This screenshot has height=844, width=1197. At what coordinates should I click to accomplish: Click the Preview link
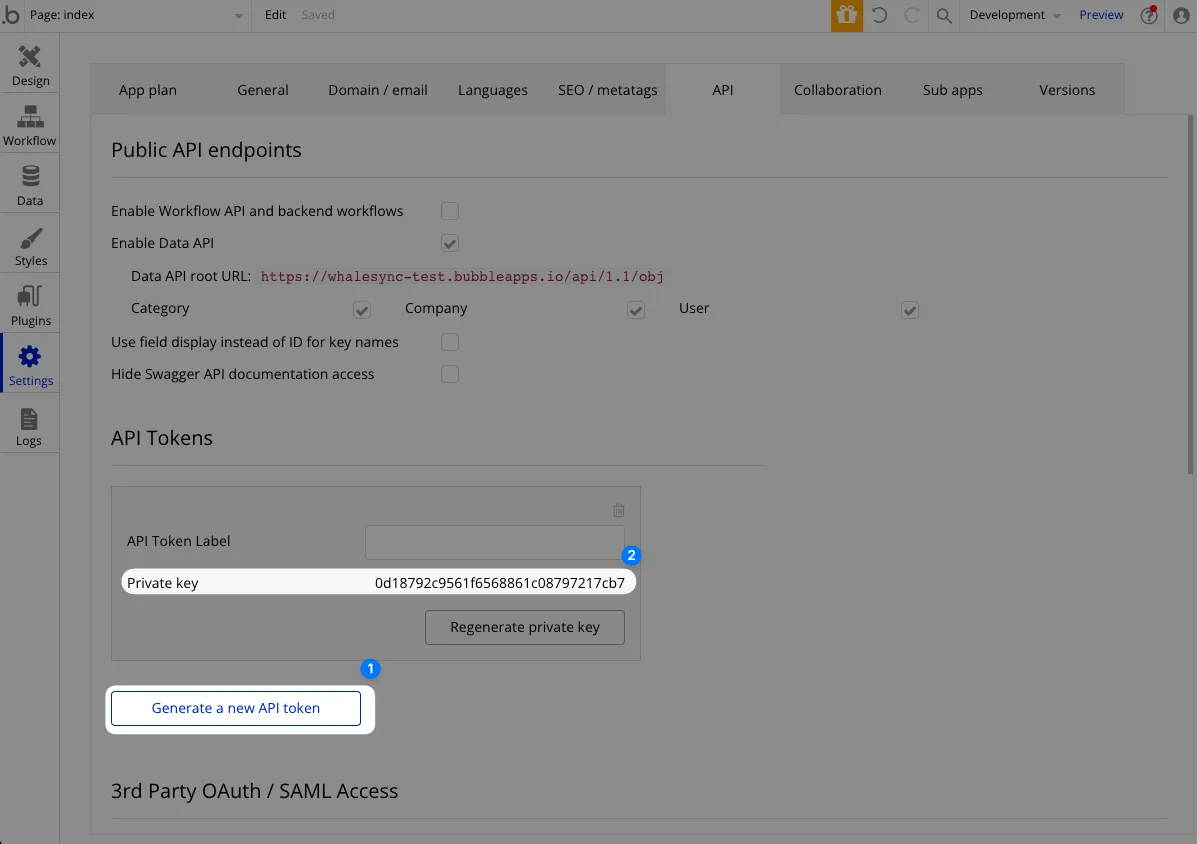tap(1101, 14)
